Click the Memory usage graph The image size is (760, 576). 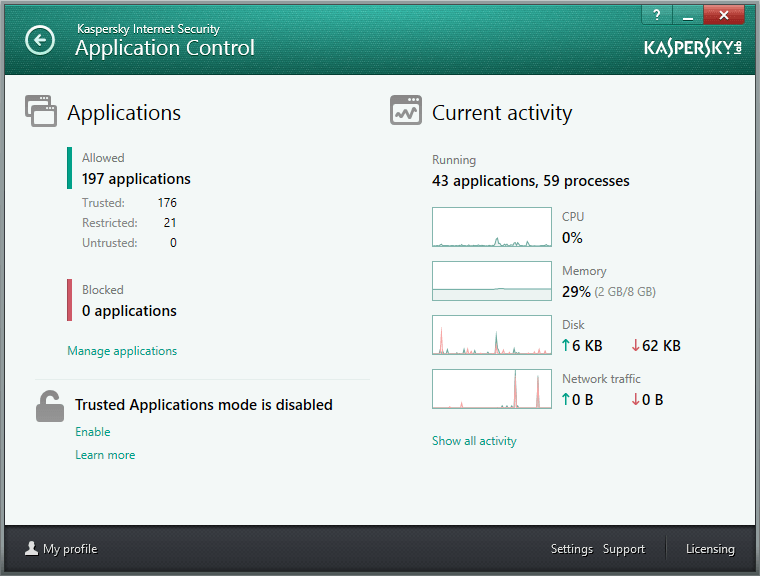pos(492,281)
